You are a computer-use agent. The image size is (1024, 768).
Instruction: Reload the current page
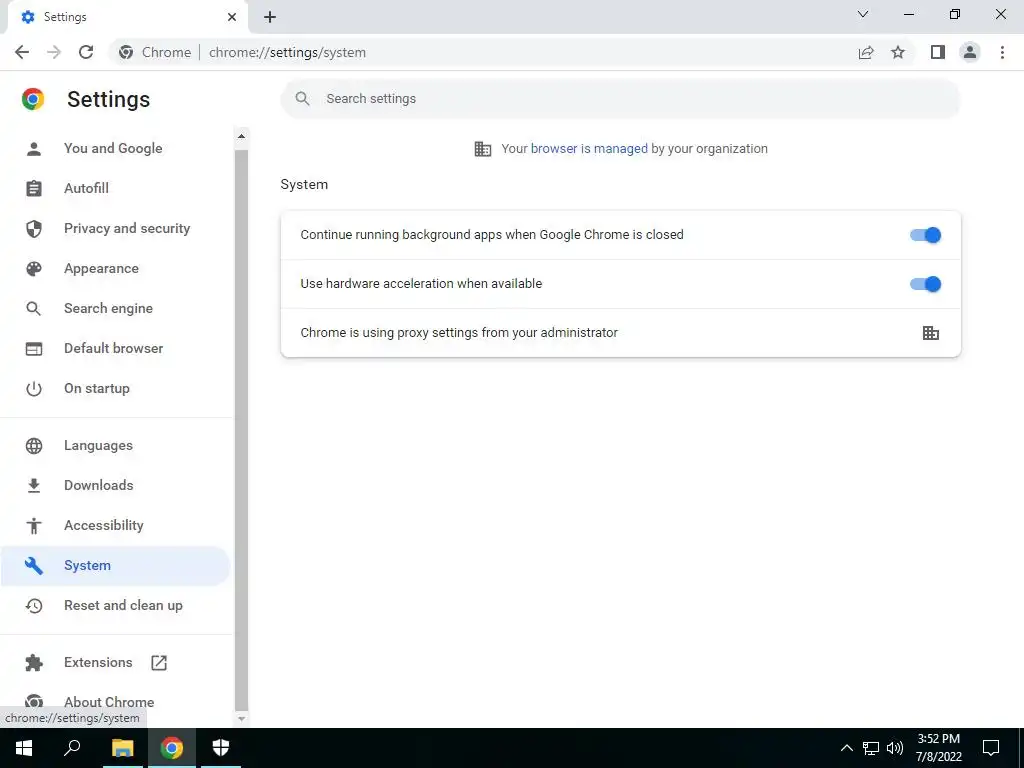coord(86,52)
